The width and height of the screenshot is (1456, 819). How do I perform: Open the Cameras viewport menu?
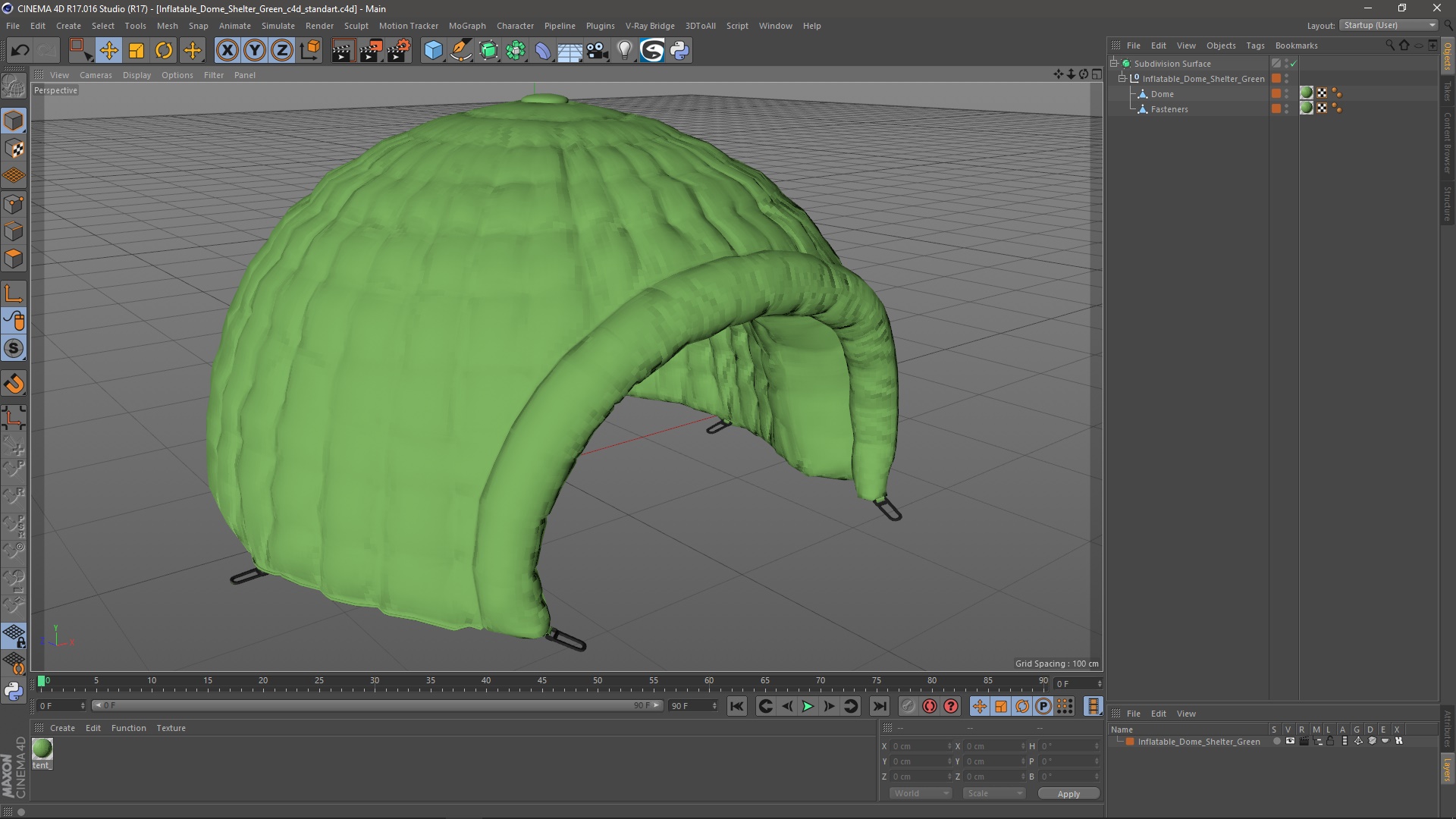pyautogui.click(x=96, y=75)
